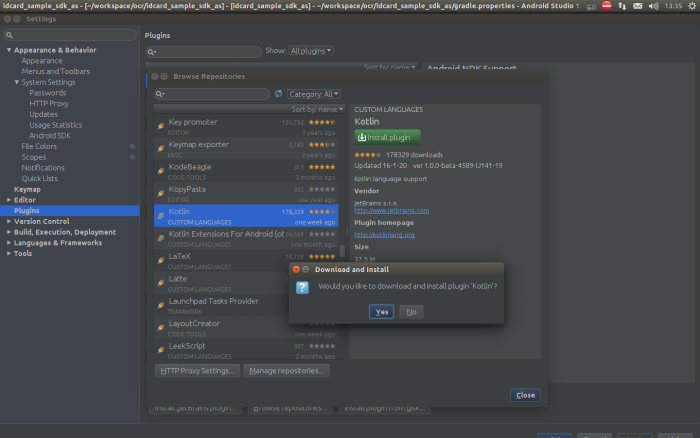Click the LaTeX plug icon
The image size is (700, 438).
(161, 260)
